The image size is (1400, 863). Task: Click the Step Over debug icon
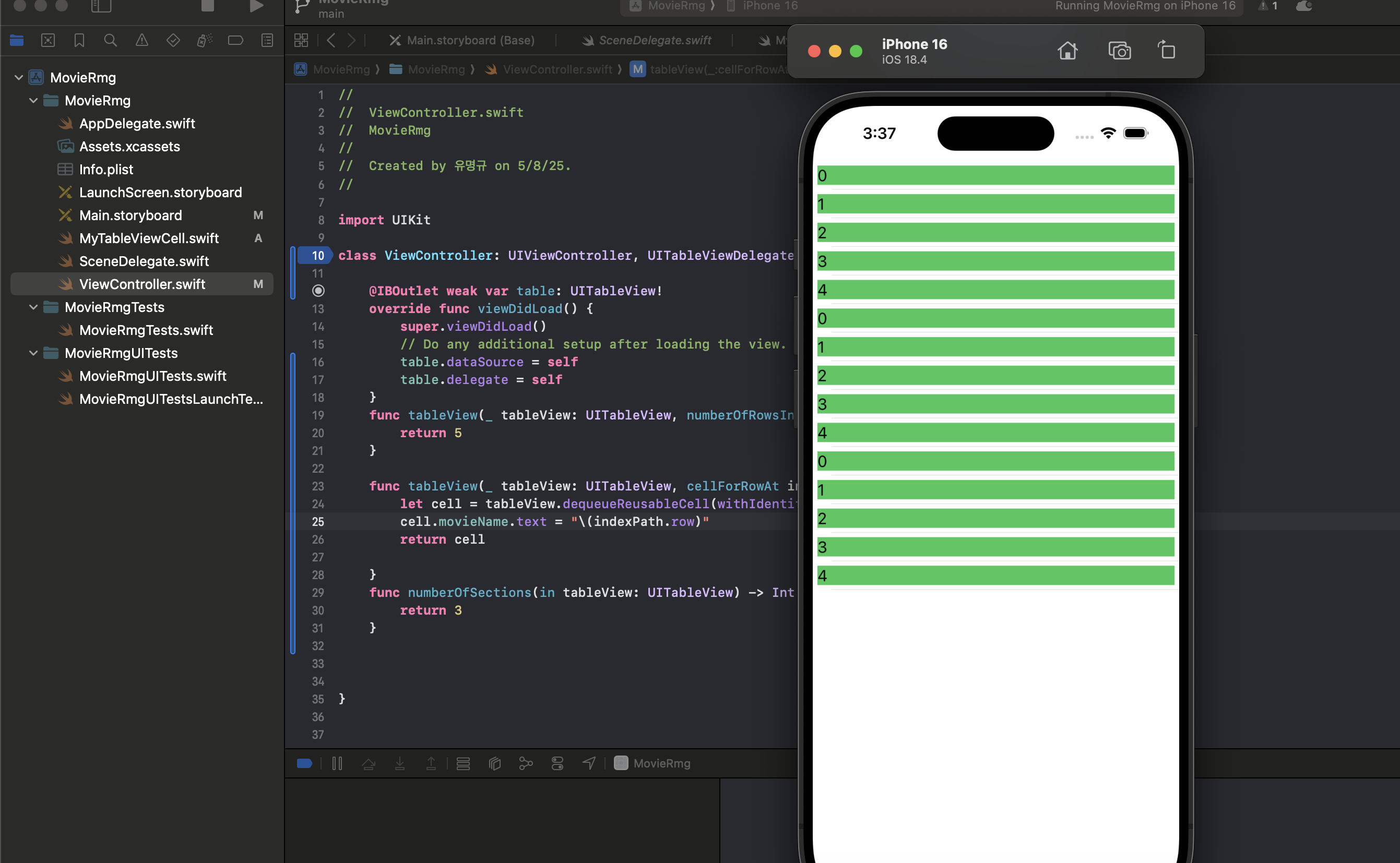[x=369, y=763]
